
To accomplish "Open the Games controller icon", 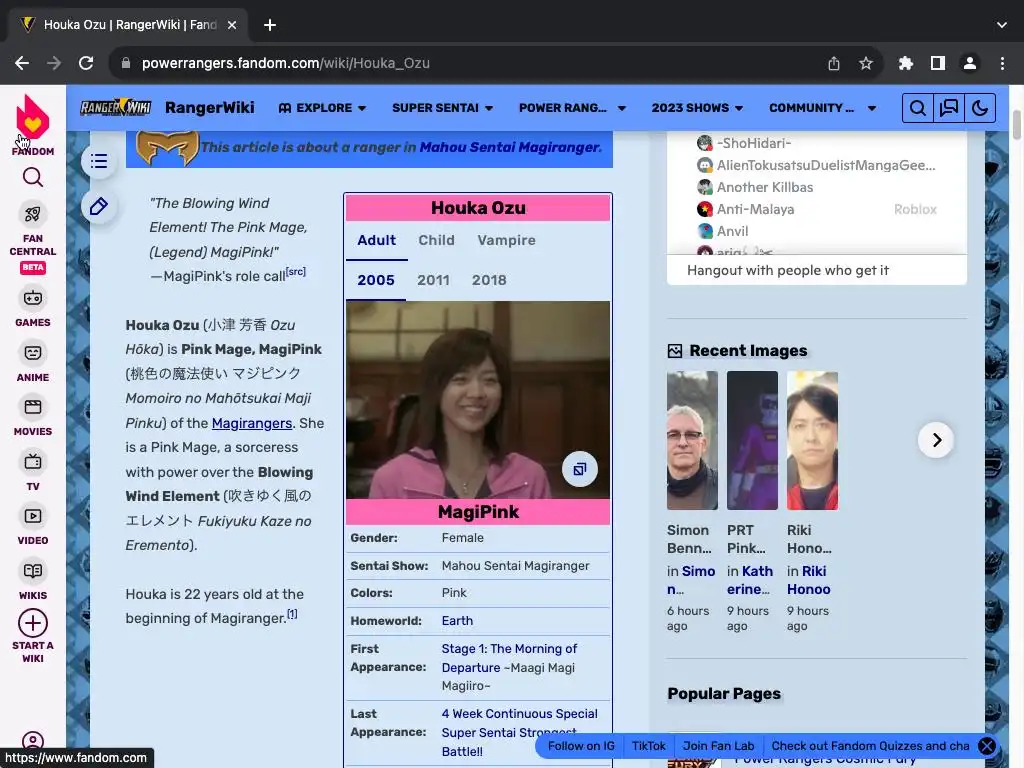I will (x=33, y=298).
